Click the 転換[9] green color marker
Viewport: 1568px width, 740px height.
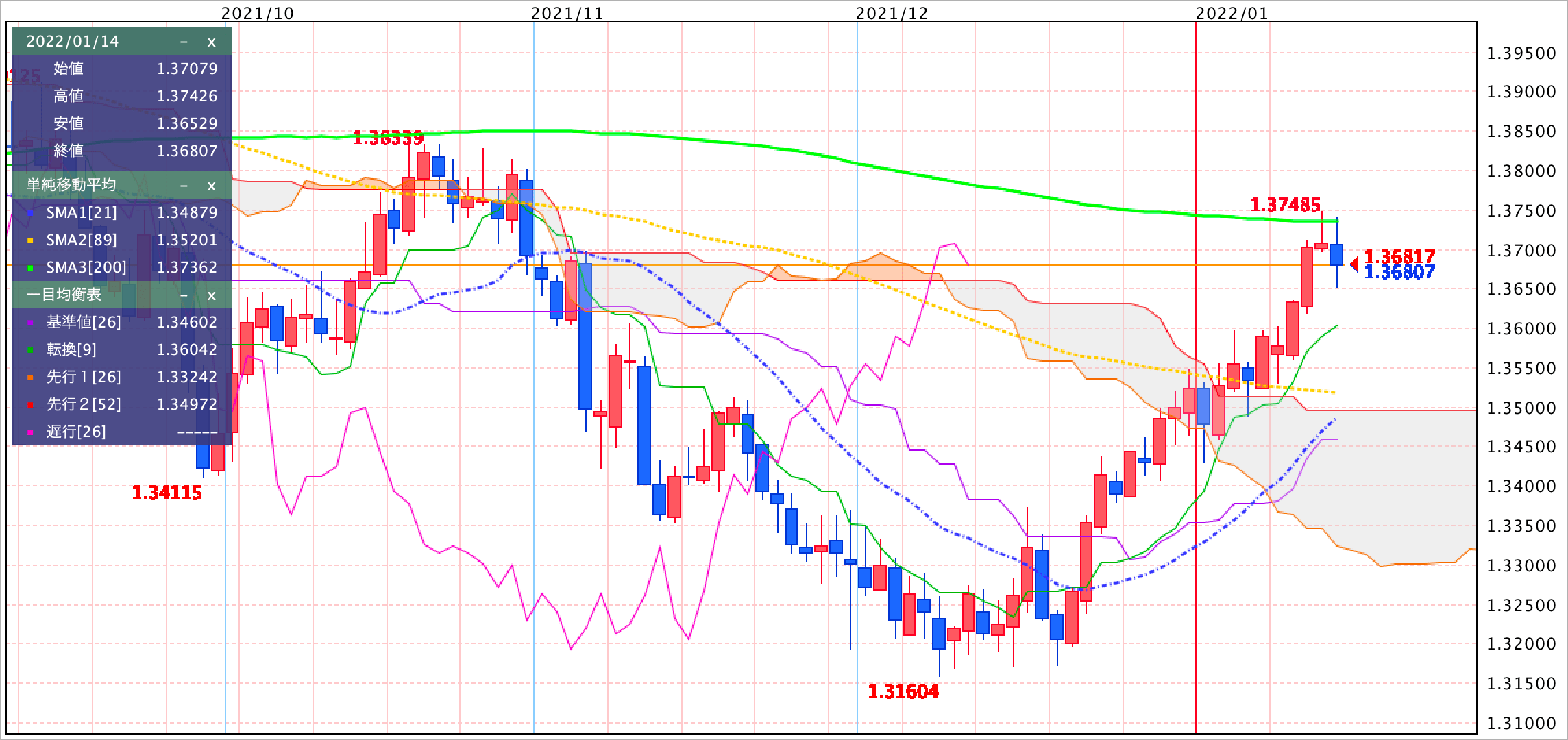tap(29, 351)
